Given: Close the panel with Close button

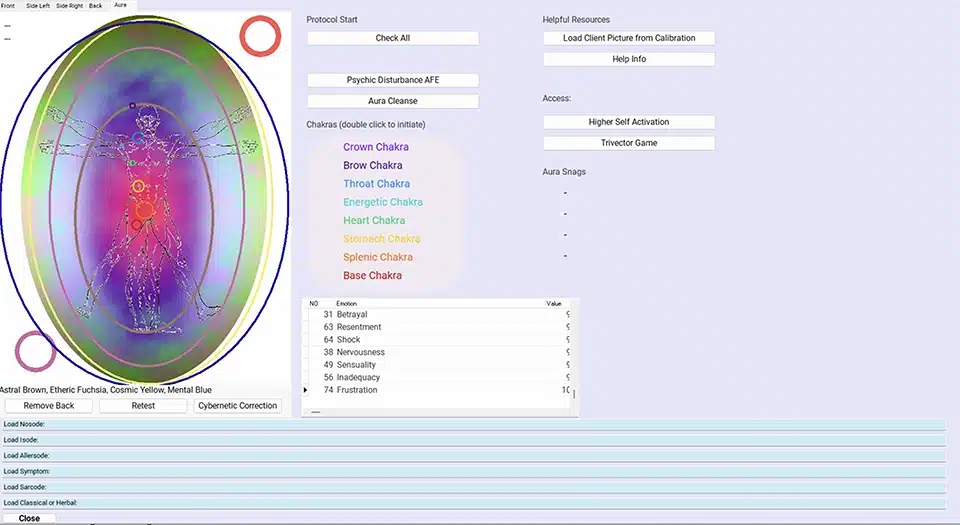Looking at the screenshot, I should coord(29,518).
